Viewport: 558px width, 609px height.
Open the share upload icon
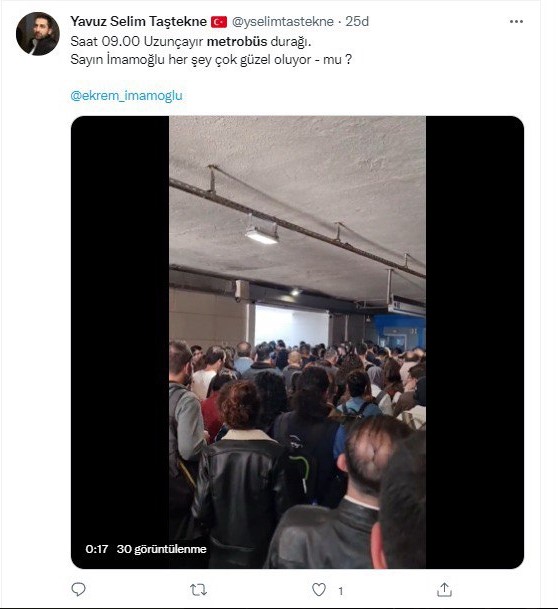coord(444,589)
